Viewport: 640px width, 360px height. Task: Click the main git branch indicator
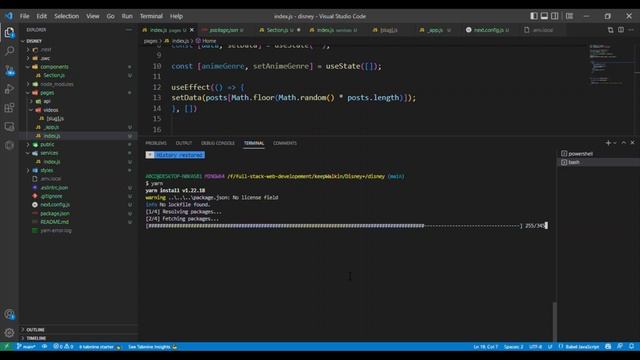point(26,347)
